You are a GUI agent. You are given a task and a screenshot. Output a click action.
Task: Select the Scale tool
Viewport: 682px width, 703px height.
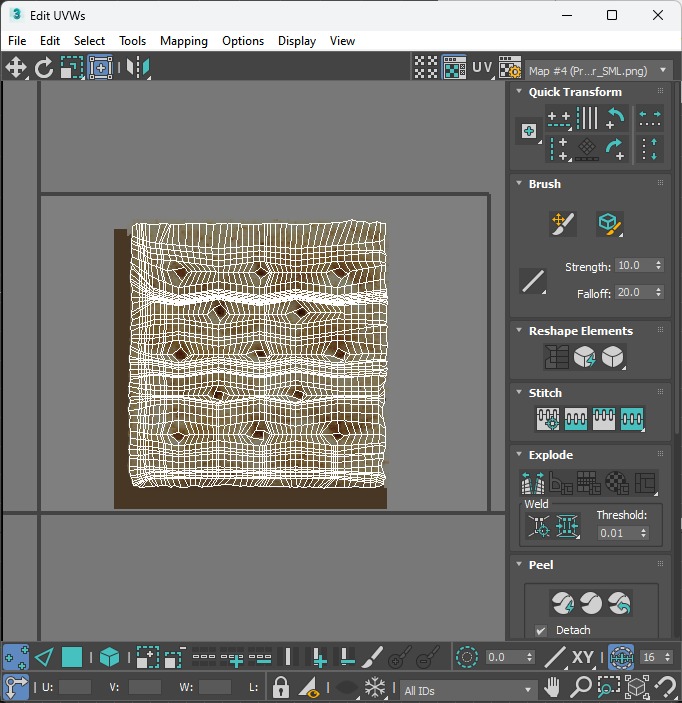[x=72, y=68]
